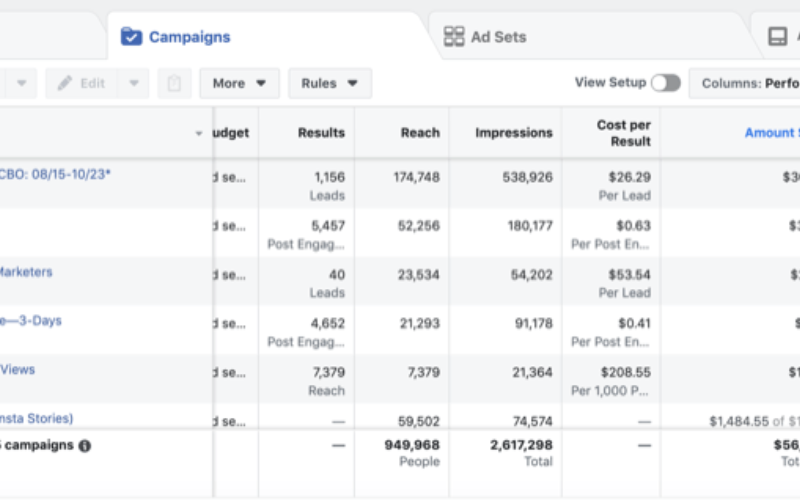Toggle the View Setup switch
Image resolution: width=800 pixels, height=500 pixels.
(x=665, y=83)
